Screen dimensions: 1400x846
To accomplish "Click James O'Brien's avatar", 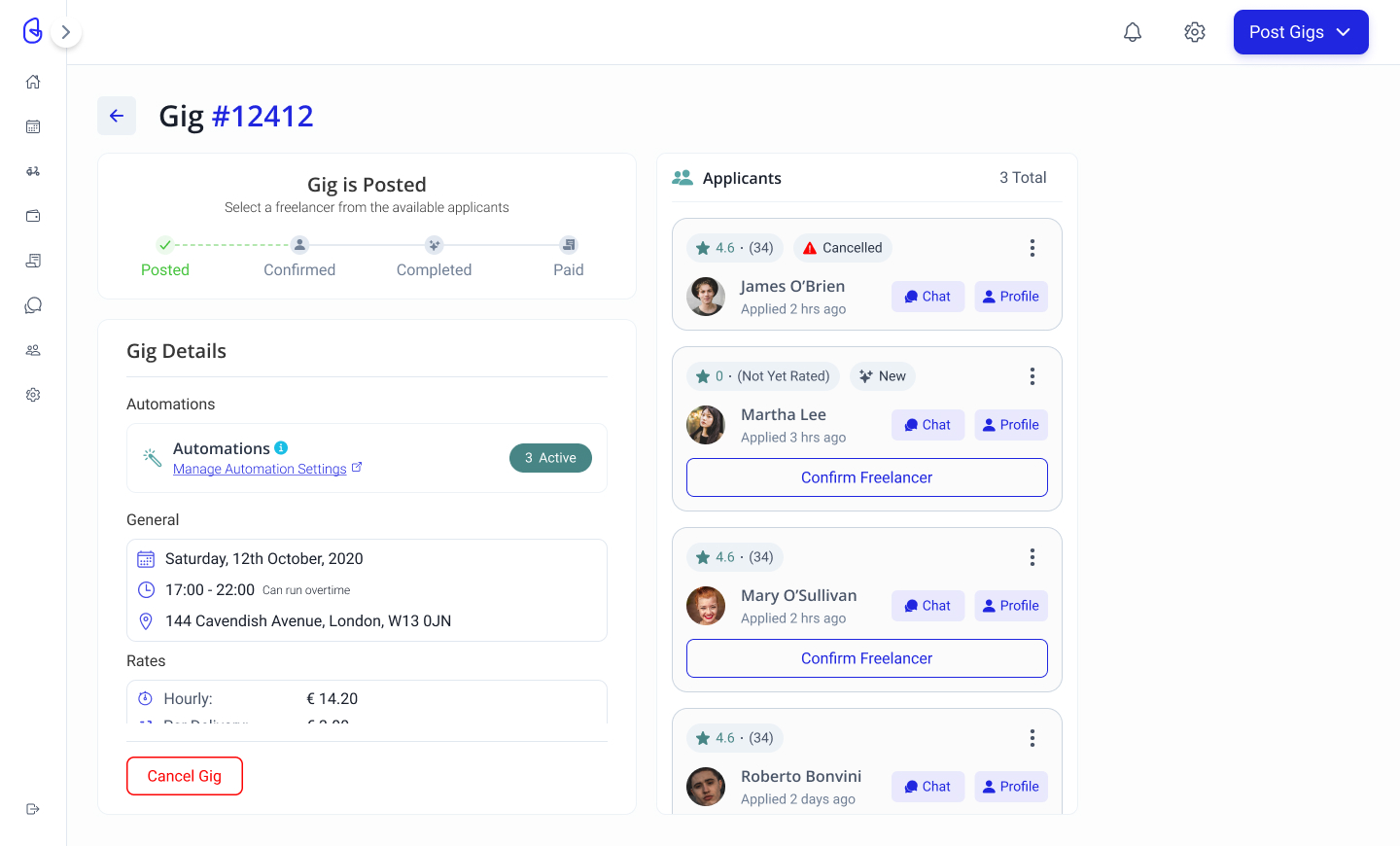I will (706, 297).
